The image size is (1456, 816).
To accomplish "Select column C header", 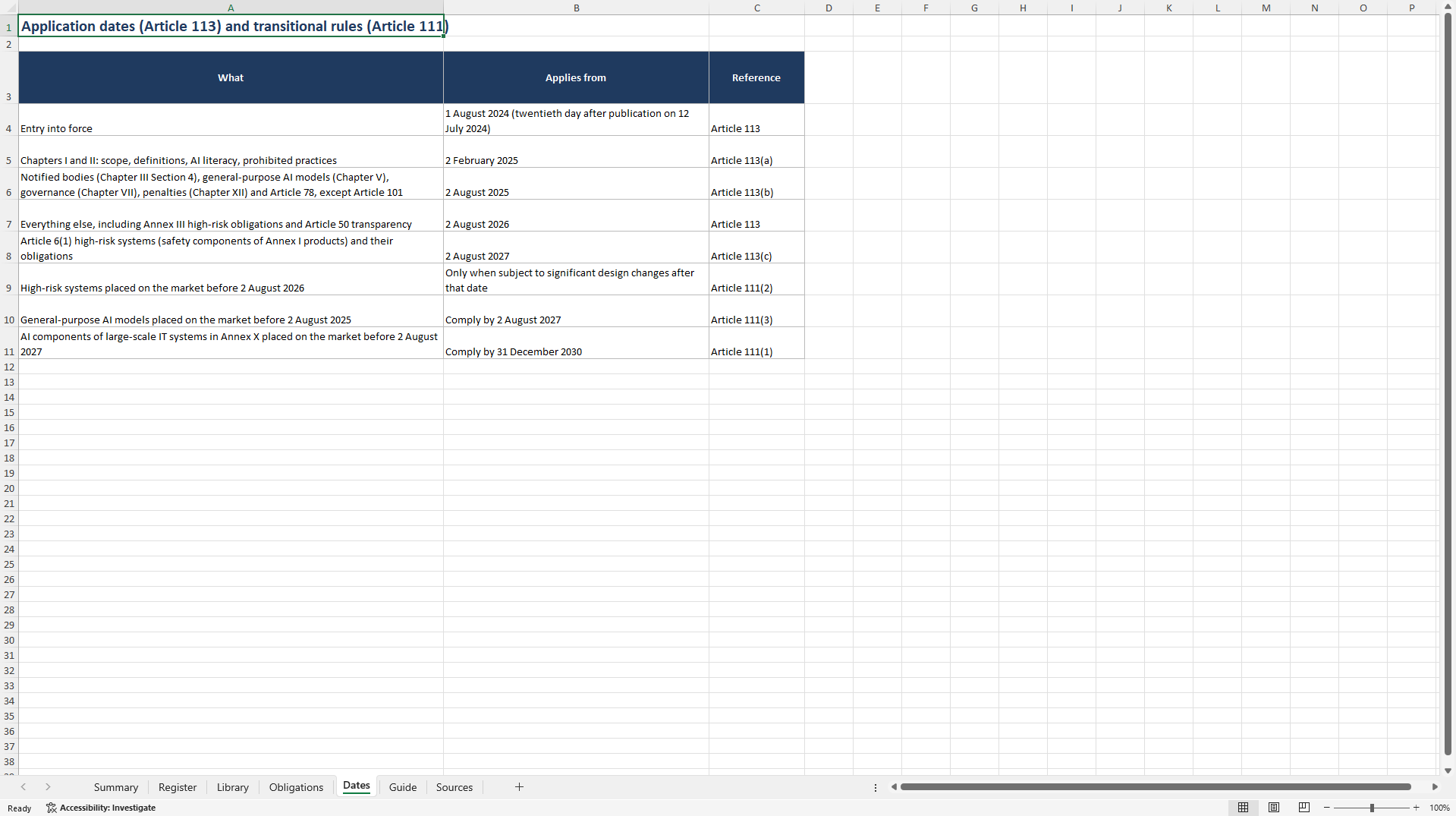I will point(756,8).
